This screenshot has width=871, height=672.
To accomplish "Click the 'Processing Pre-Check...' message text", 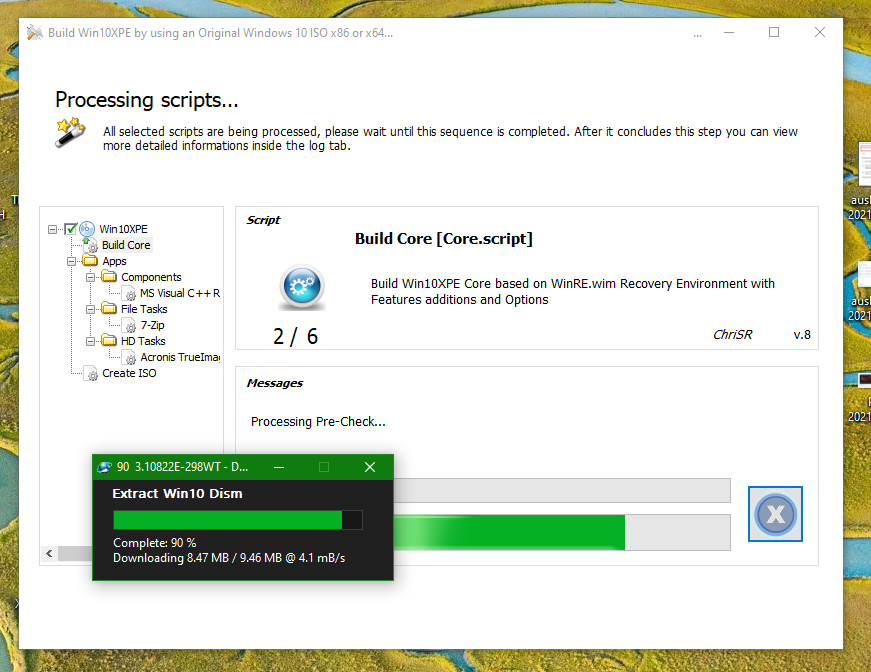I will 318,422.
